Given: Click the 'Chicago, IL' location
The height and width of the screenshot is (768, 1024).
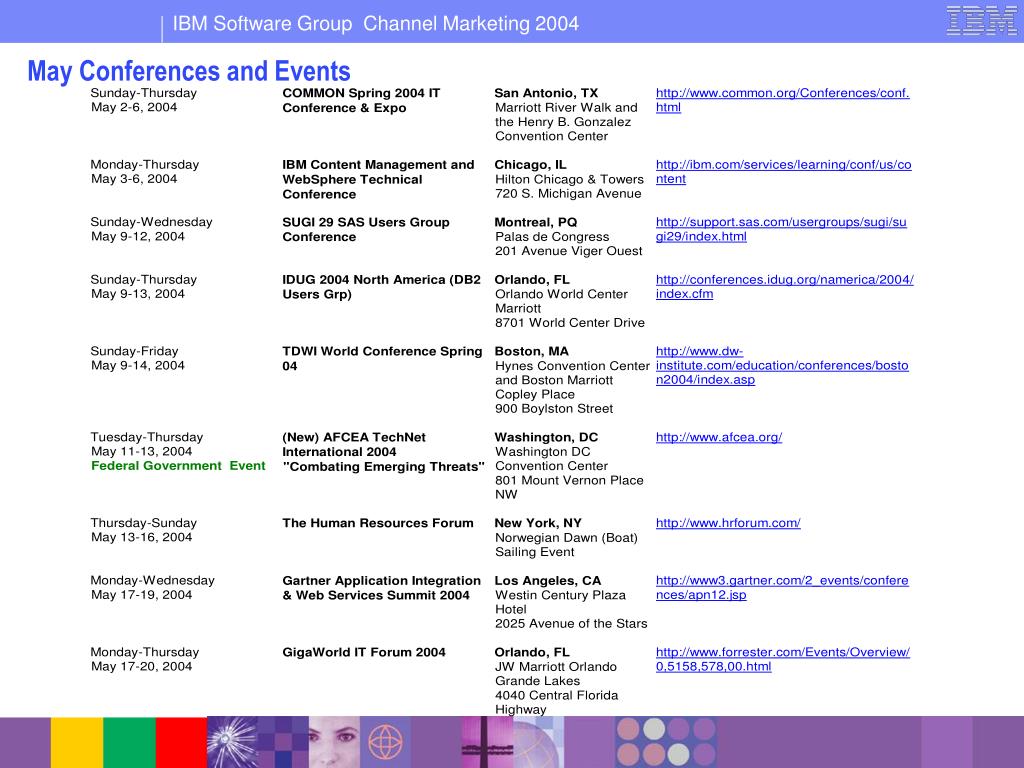Looking at the screenshot, I should tap(530, 165).
